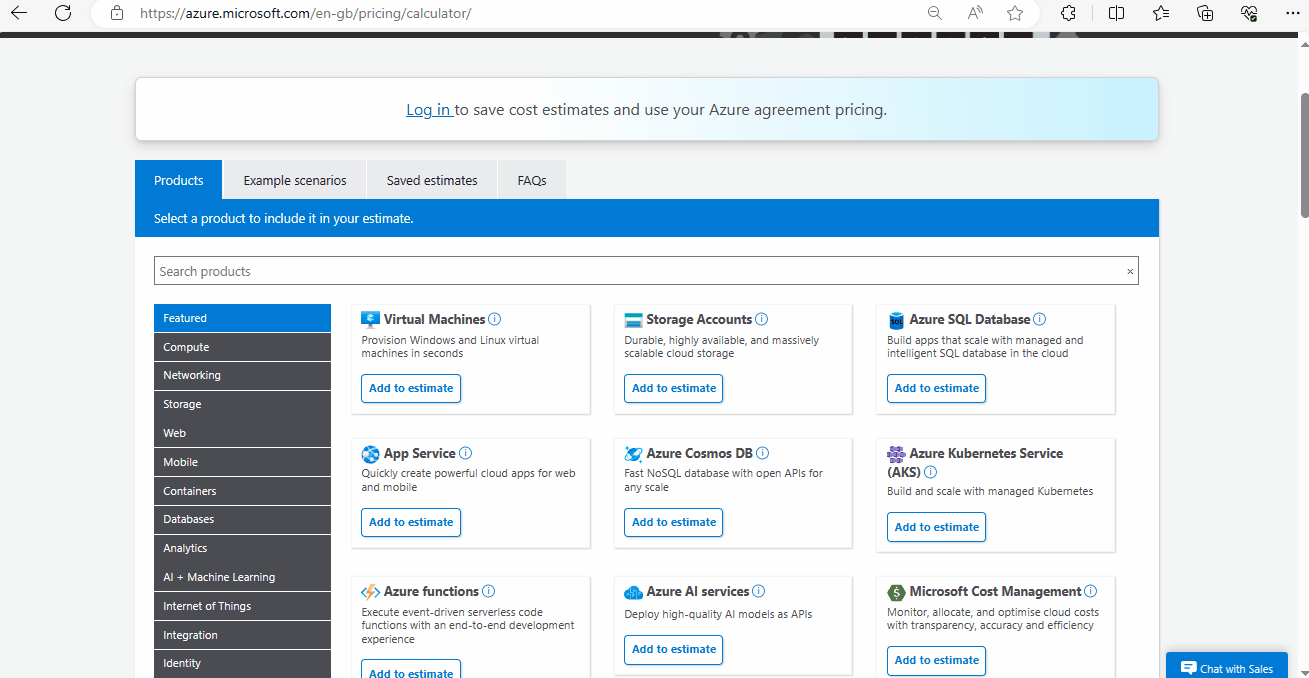1309x678 pixels.
Task: Open browser extensions puzzle icon
Action: [x=1068, y=13]
